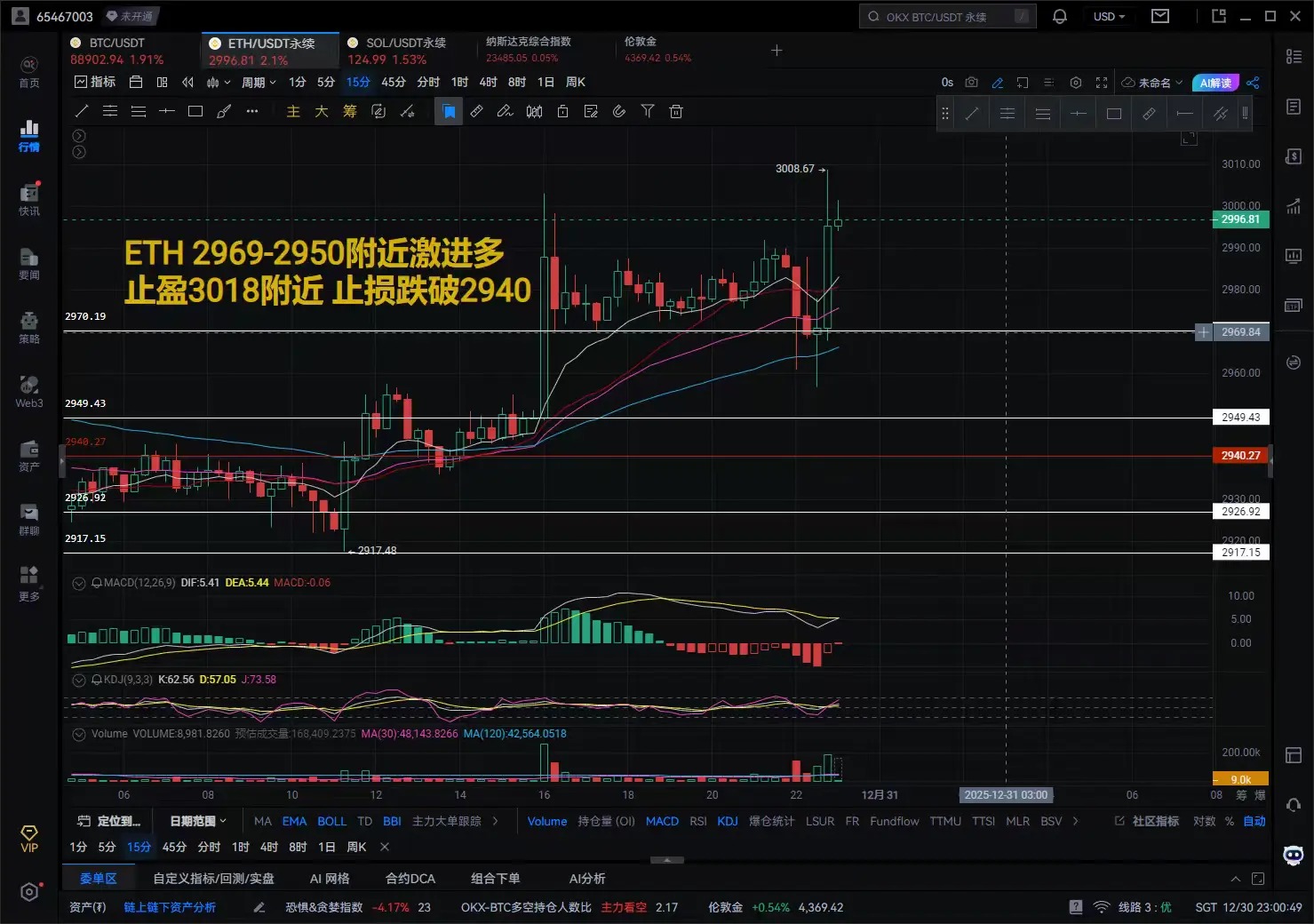Collapse the MACD indicator panel
This screenshot has height=924, width=1314.
(79, 583)
